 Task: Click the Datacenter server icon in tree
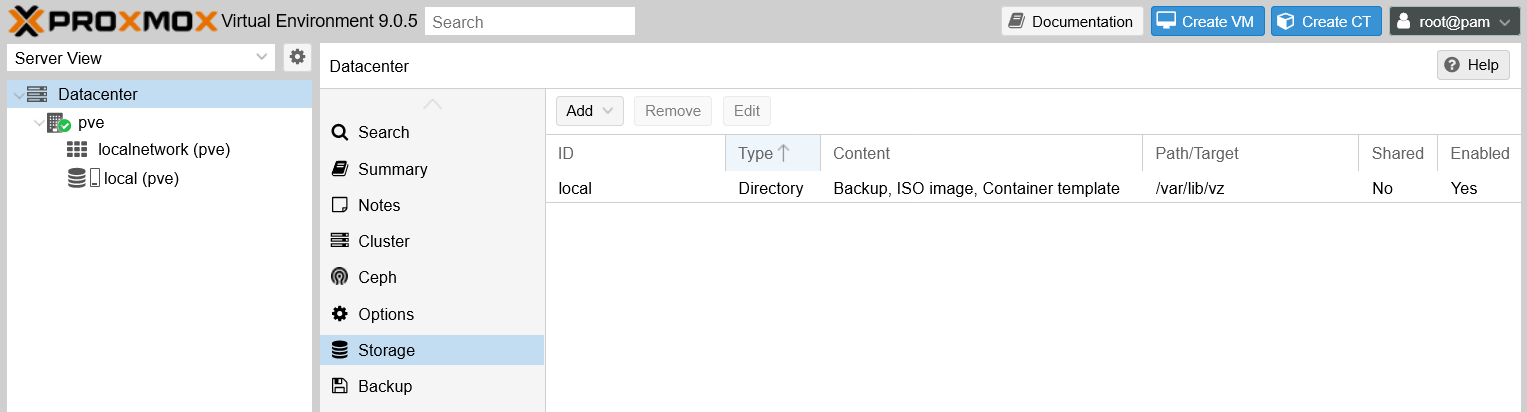[x=37, y=94]
